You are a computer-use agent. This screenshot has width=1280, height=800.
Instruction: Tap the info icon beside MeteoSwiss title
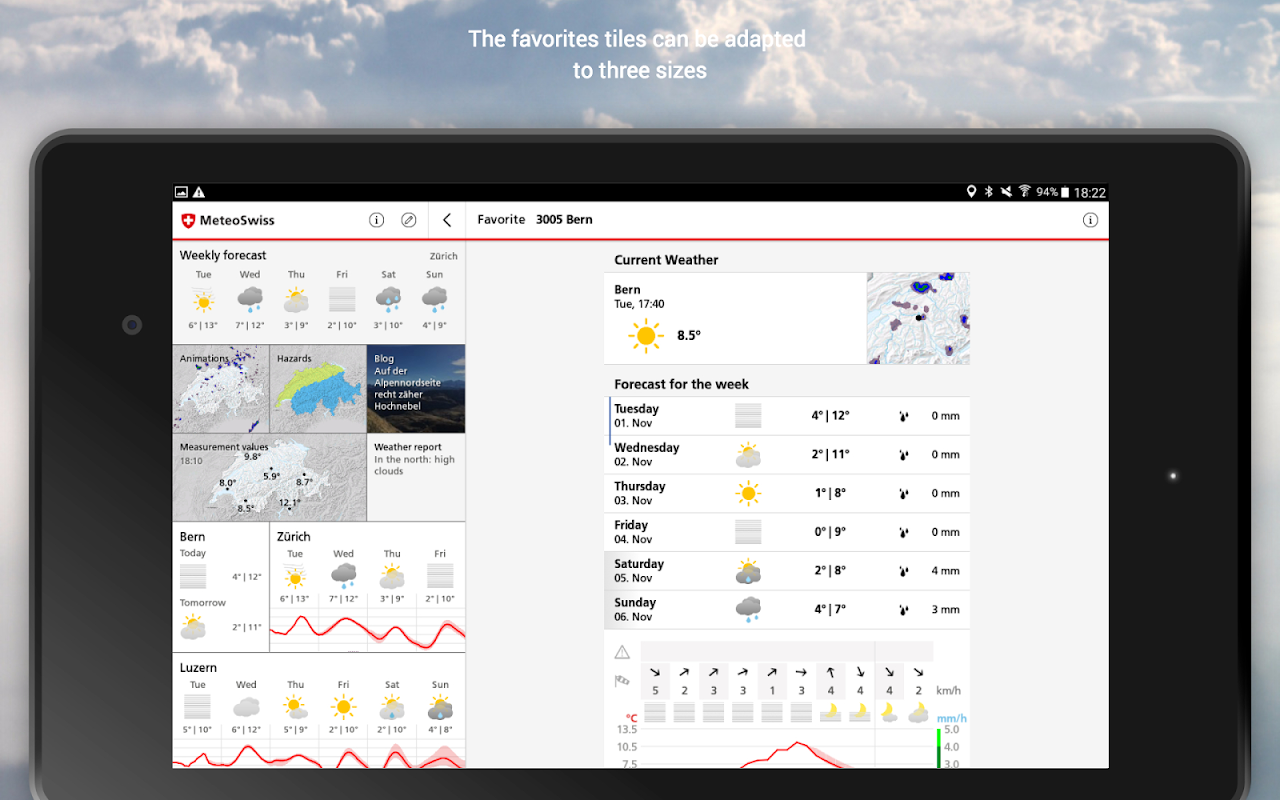click(377, 220)
